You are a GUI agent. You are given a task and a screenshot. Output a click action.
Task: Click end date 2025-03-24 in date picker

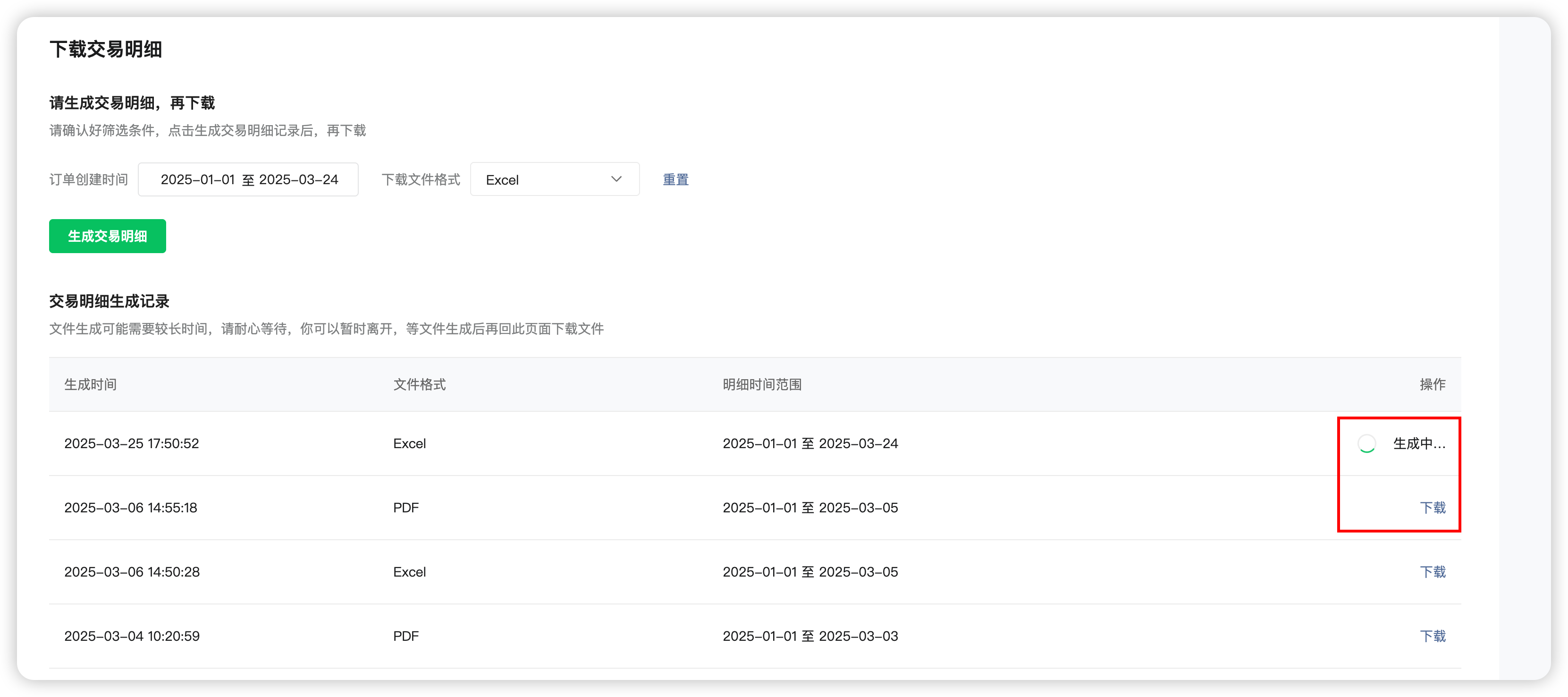(298, 179)
